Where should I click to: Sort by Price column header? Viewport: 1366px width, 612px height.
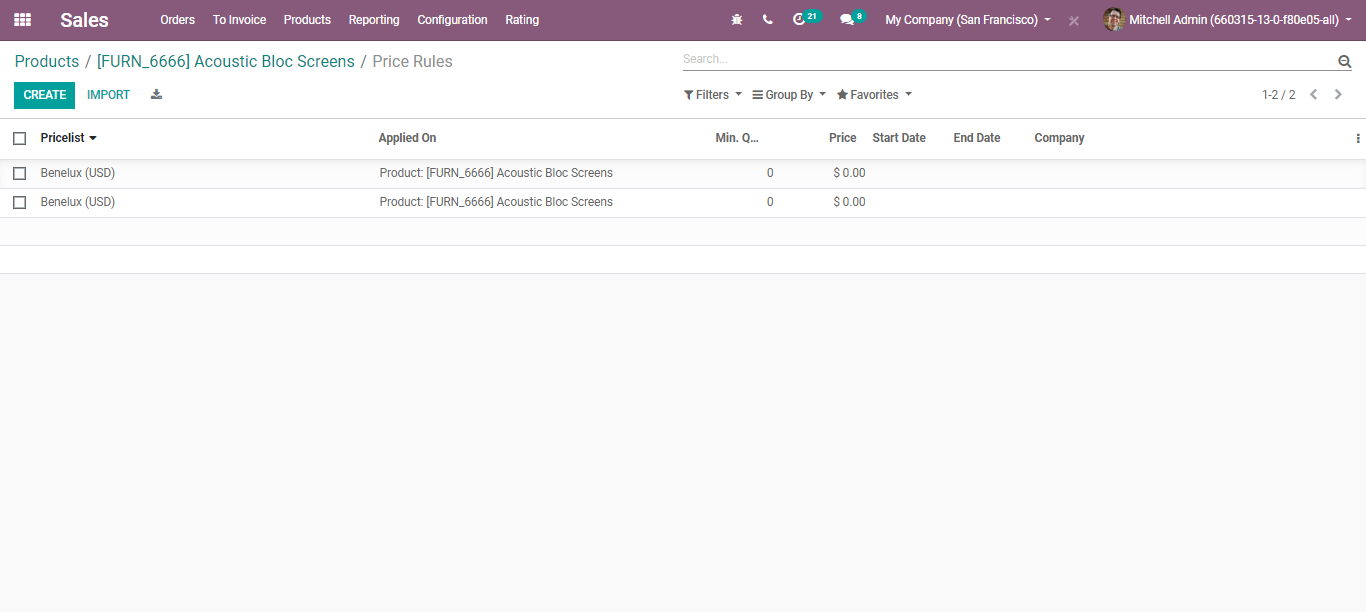coord(842,138)
